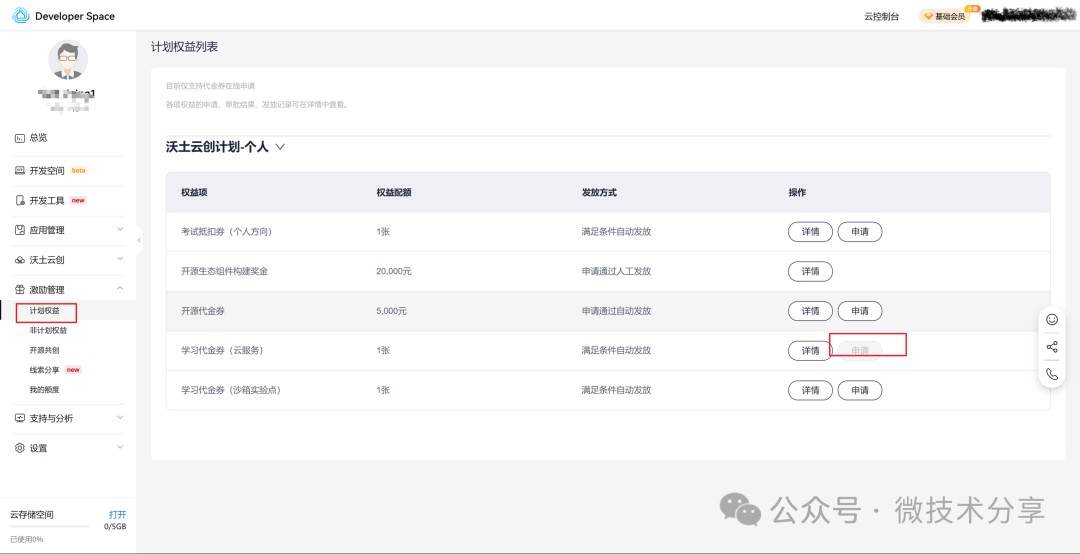The image size is (1080, 554).
Task: Click the 总览 overview icon
Action: [20, 138]
